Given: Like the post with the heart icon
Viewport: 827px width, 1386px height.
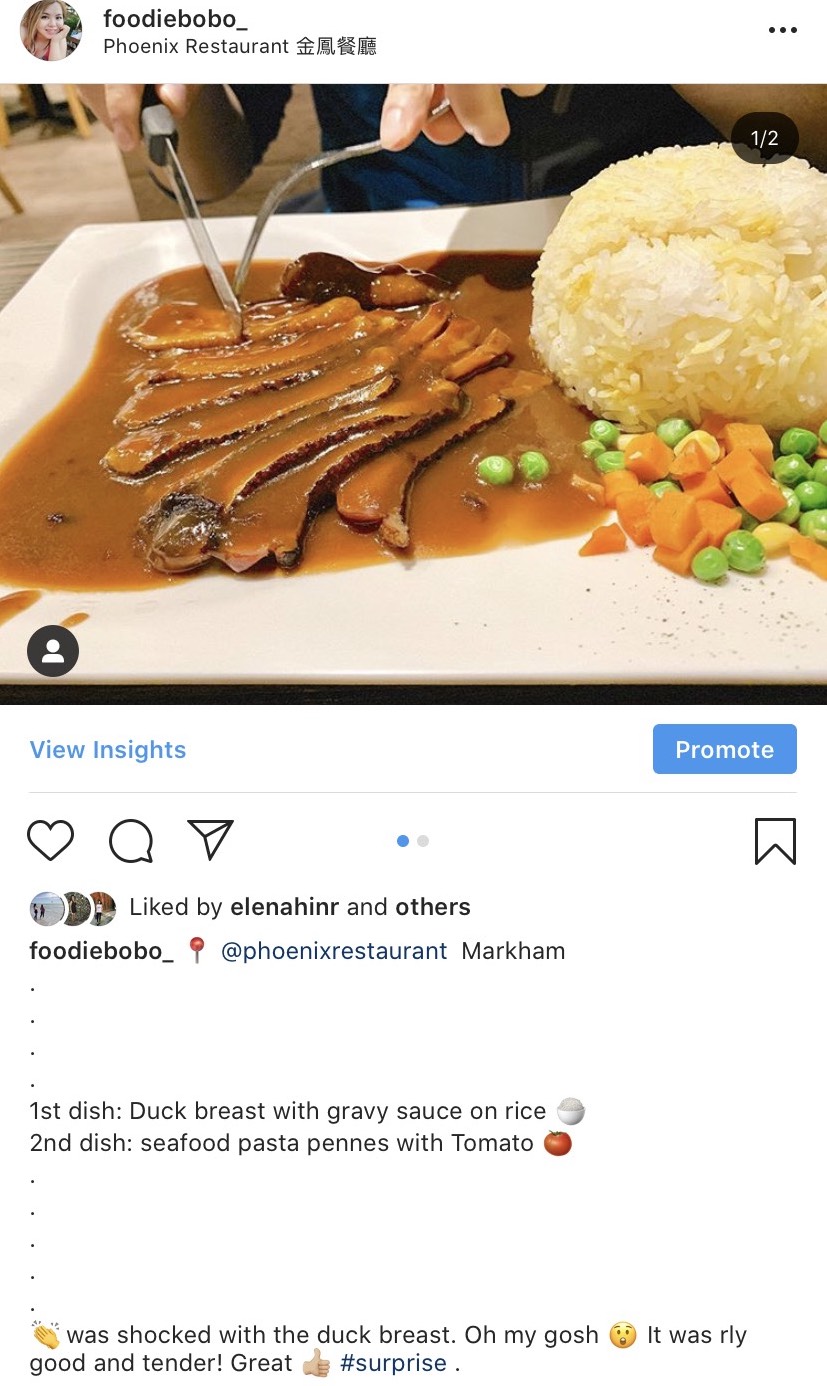Looking at the screenshot, I should point(50,841).
